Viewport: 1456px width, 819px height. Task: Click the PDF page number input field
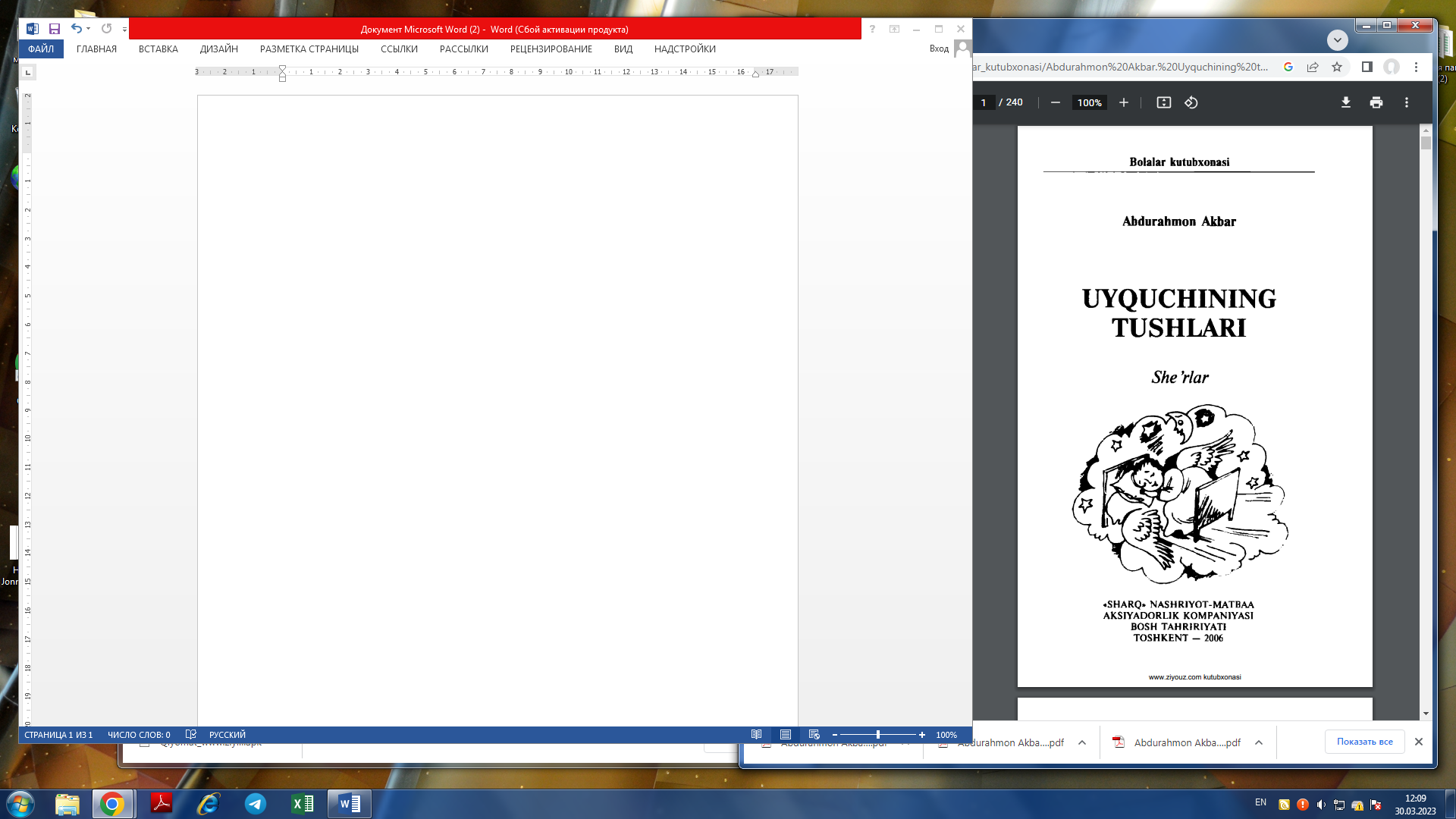pyautogui.click(x=984, y=102)
